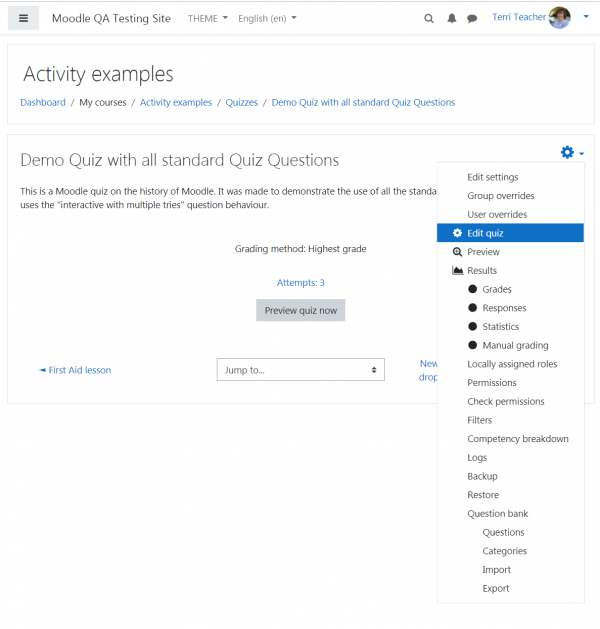Open Questions under Question bank
The width and height of the screenshot is (600, 629).
coord(503,532)
